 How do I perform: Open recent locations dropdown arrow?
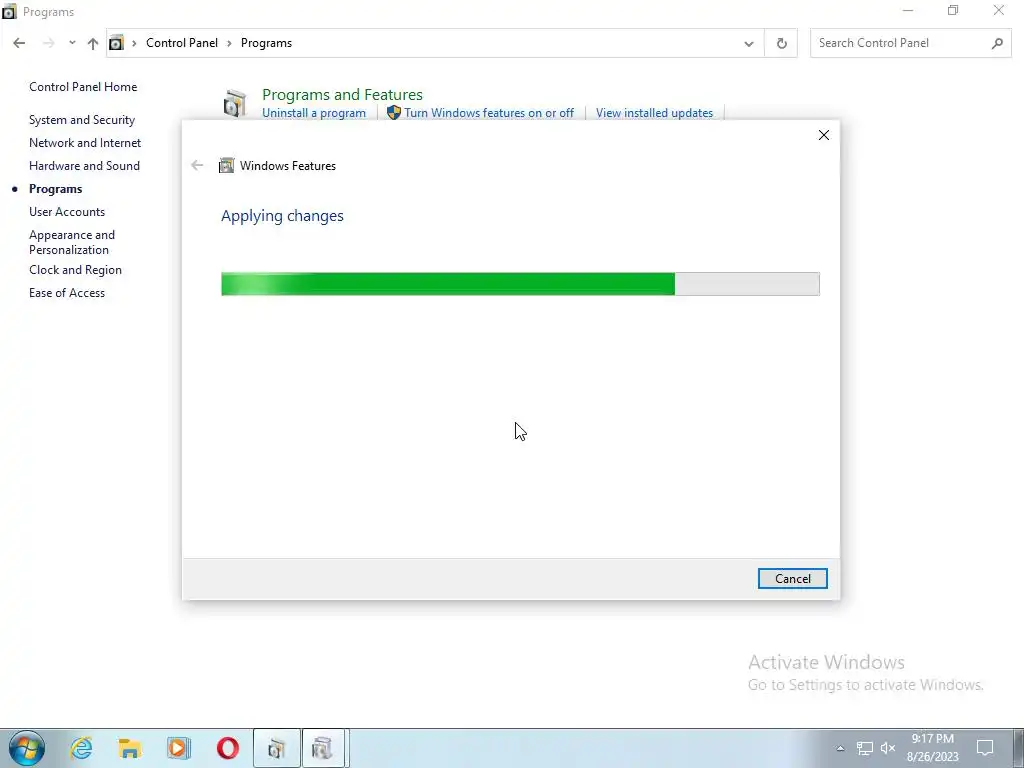point(72,43)
